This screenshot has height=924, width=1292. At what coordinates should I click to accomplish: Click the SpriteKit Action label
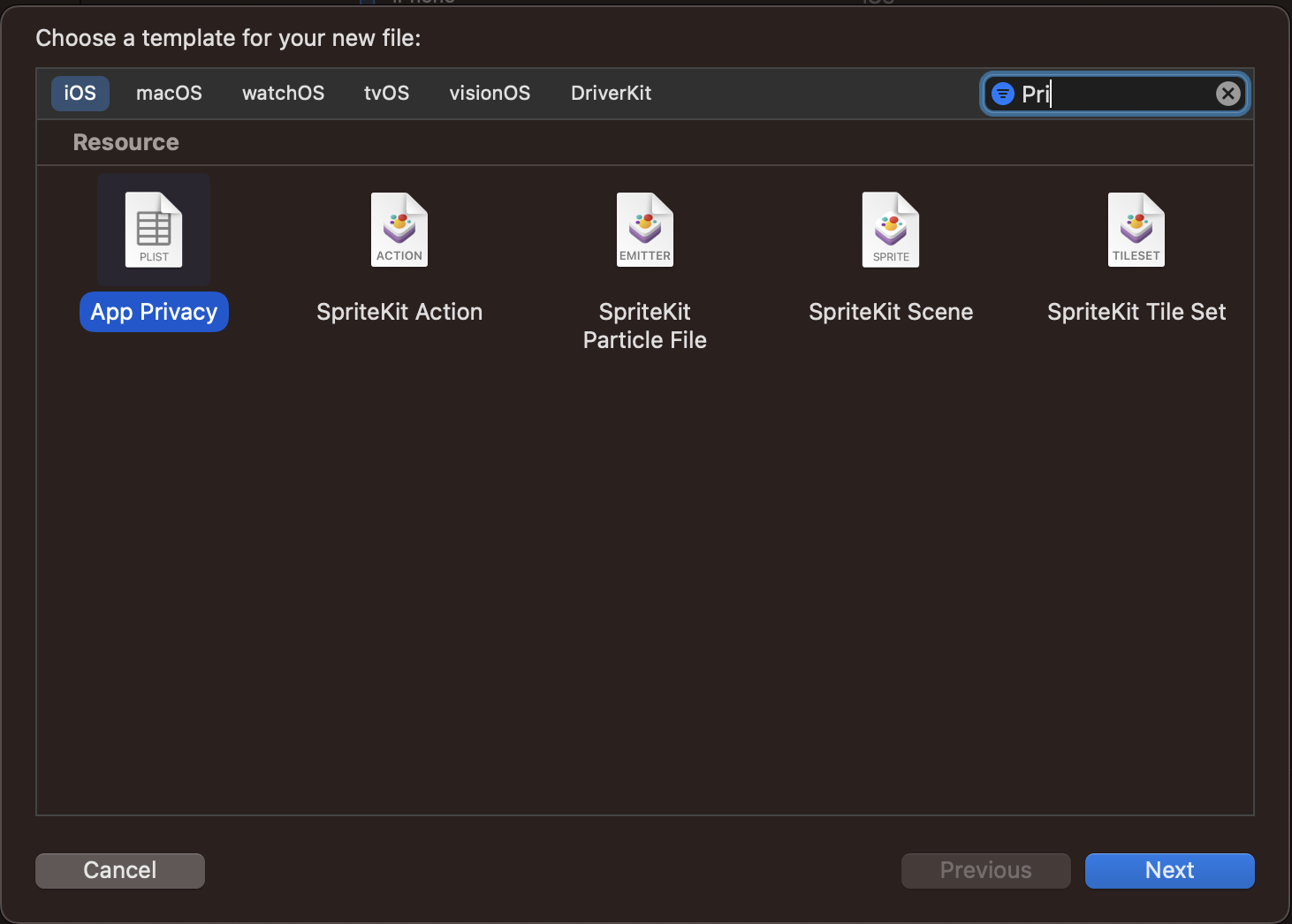tap(399, 312)
